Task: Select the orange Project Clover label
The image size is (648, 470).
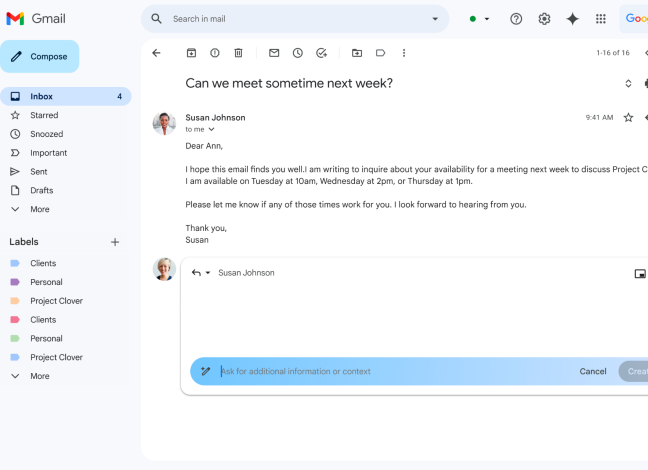Action: (56, 301)
